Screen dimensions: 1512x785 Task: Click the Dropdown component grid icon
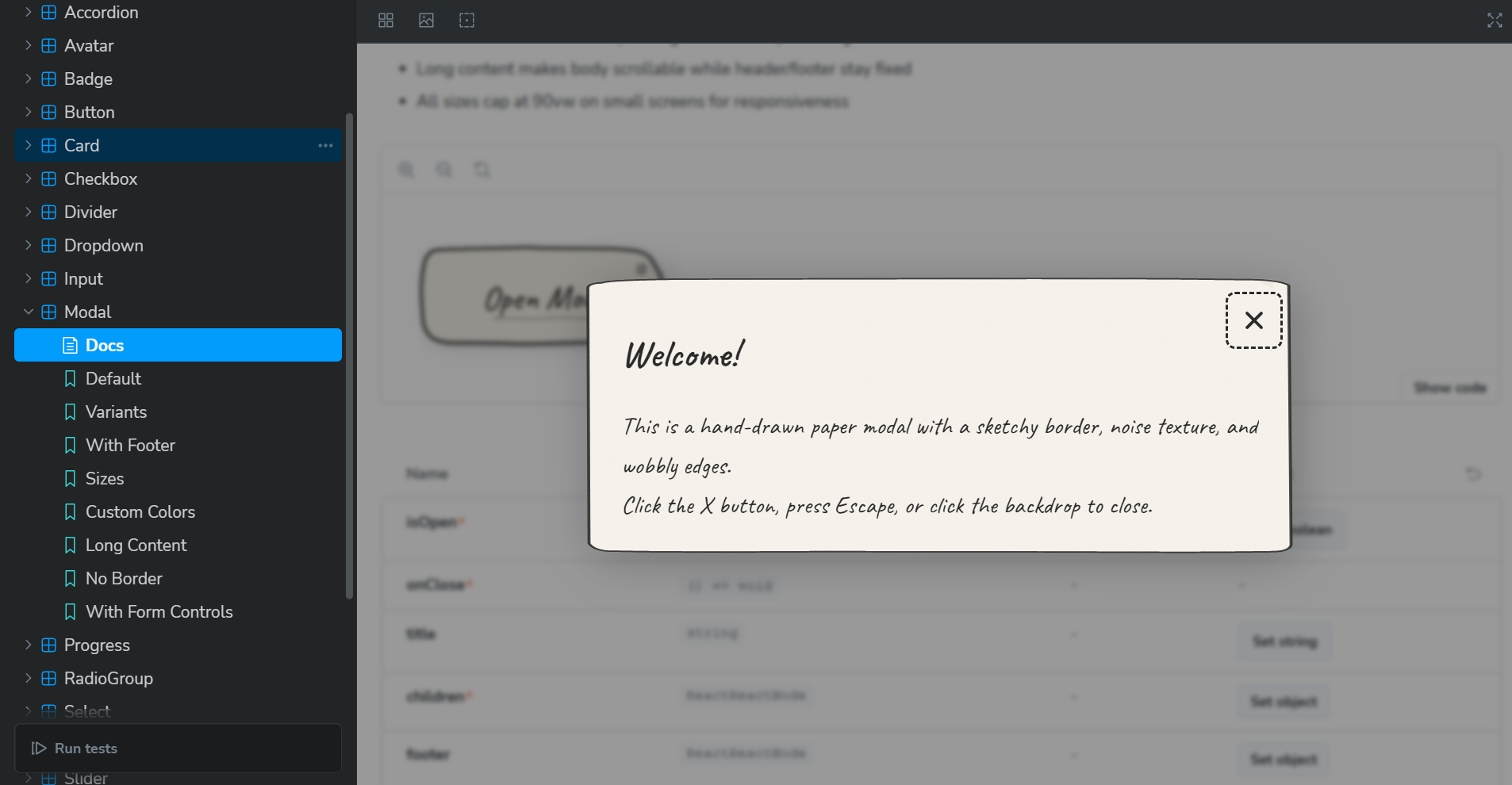(48, 245)
